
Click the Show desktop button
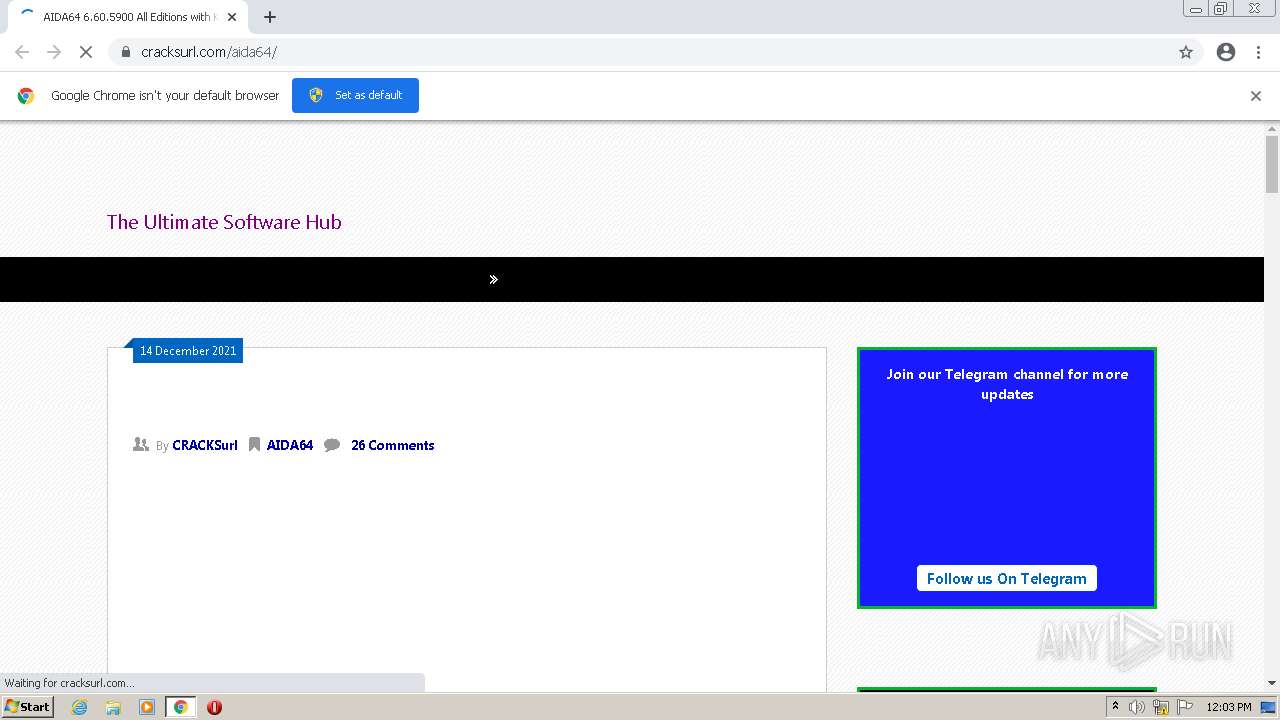pos(1269,707)
